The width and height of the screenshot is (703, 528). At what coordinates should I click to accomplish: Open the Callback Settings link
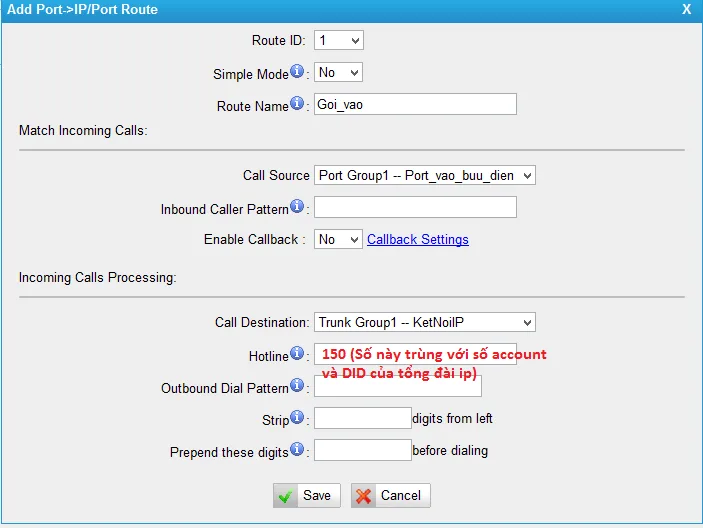point(417,240)
